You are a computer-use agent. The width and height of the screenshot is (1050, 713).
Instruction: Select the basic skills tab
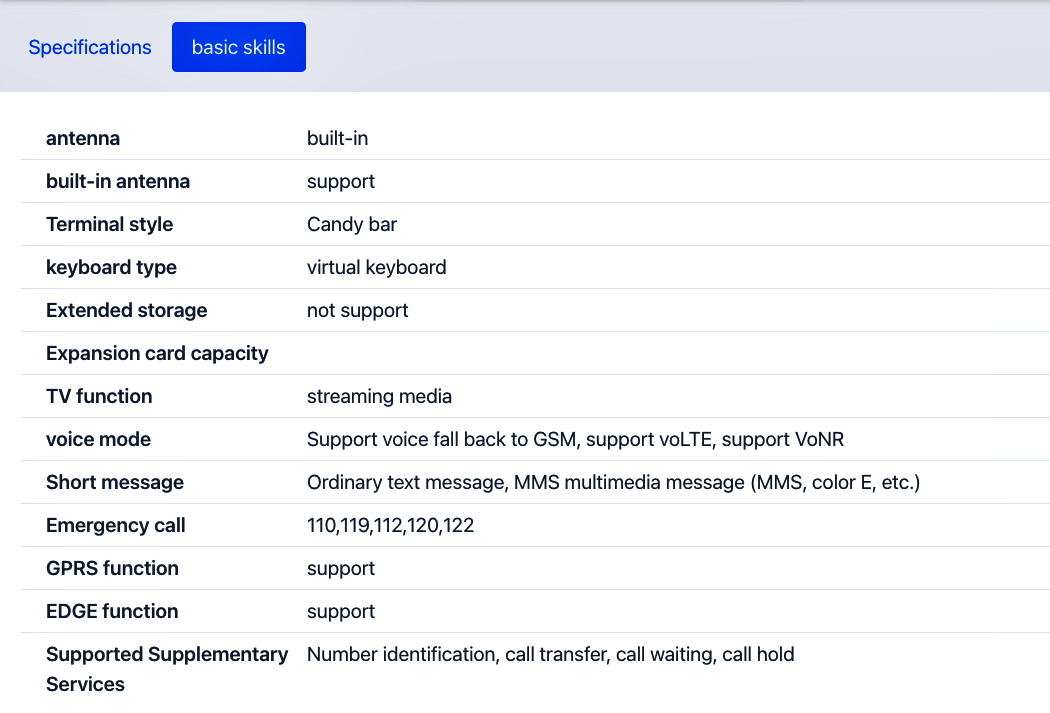coord(238,47)
